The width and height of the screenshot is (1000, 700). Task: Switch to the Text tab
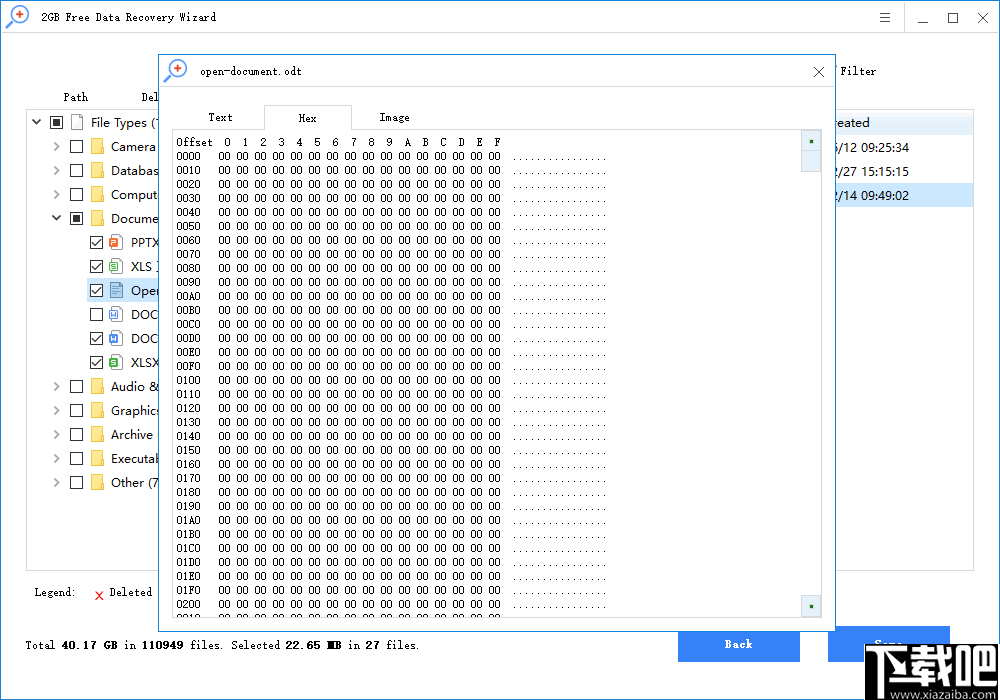(x=220, y=117)
